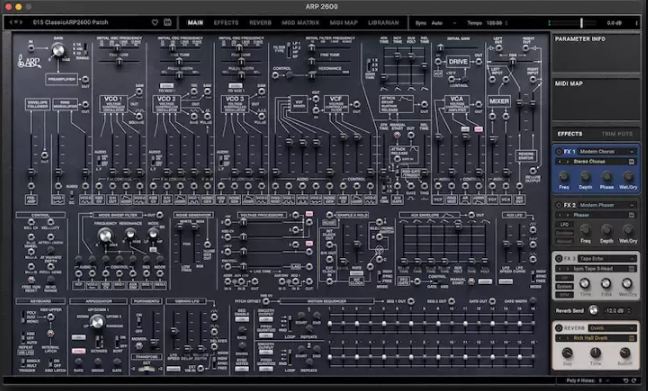Open the LIBRARIAN tab
Screen dimensions: 648x391
tap(383, 23)
